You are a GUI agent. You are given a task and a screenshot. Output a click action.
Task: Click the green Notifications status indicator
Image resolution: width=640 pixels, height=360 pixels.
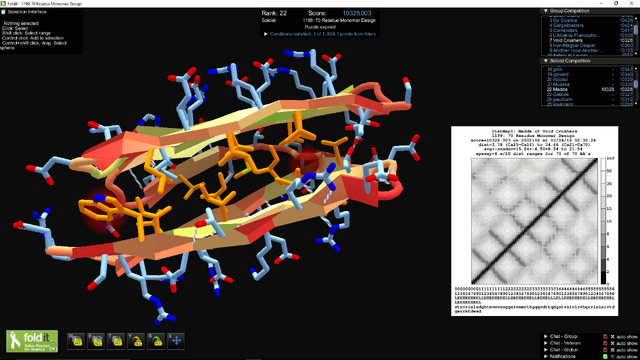tap(605, 356)
